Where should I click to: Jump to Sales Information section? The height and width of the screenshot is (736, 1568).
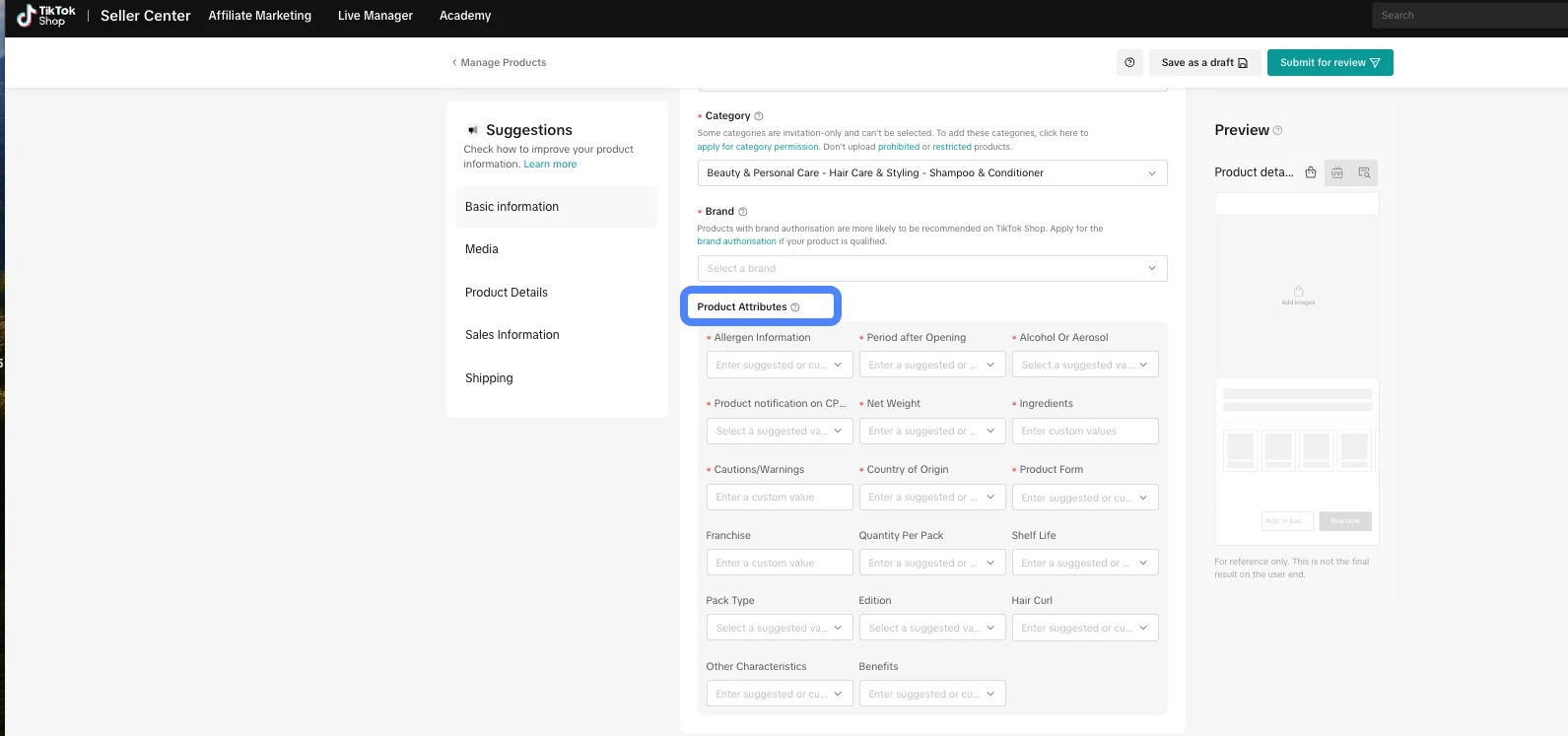point(512,335)
